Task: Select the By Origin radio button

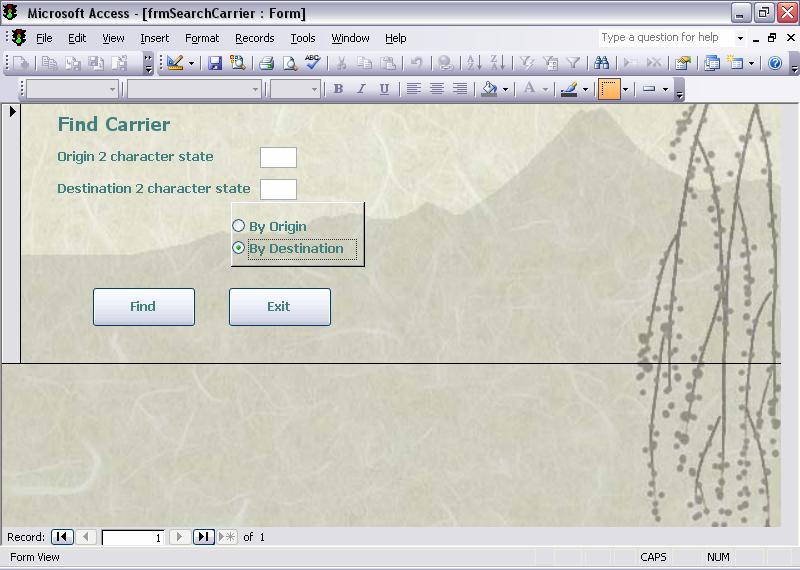Action: (x=239, y=226)
